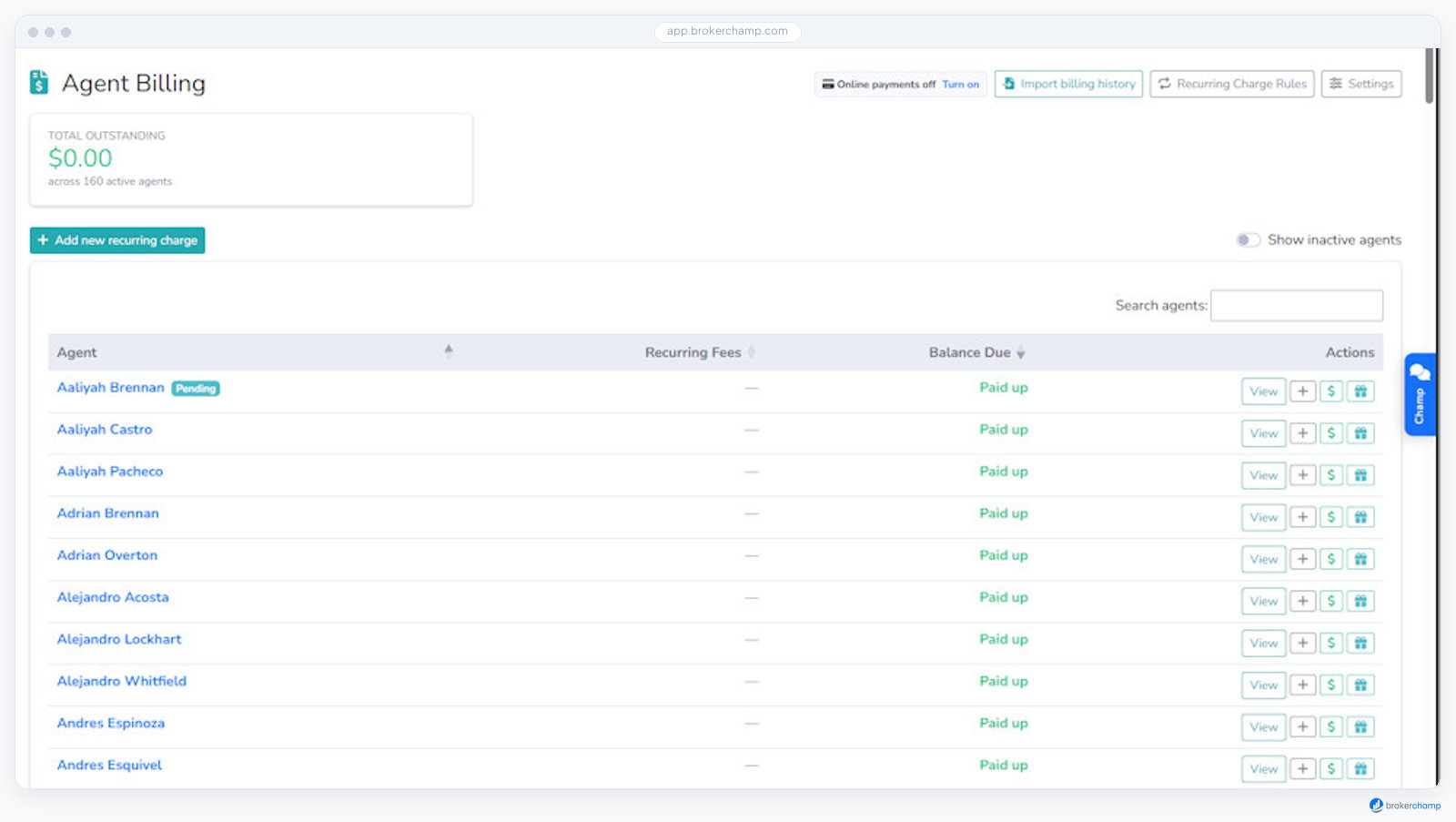Screen dimensions: 1456x822
Task: Gift icon in Adrian Overton row
Action: [x=1360, y=559]
